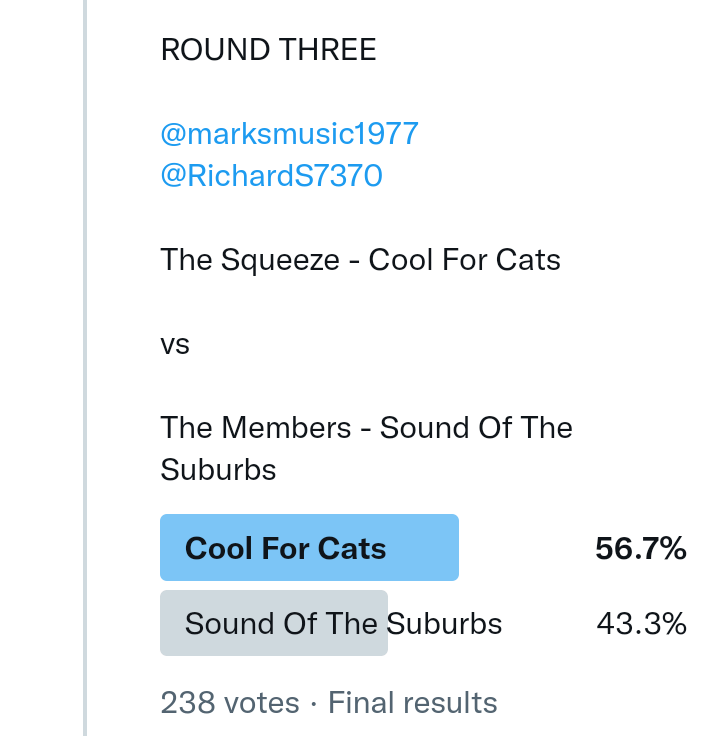Click the "Sound Of The Suburbs" option label
This screenshot has height=736, width=720.
coord(343,624)
